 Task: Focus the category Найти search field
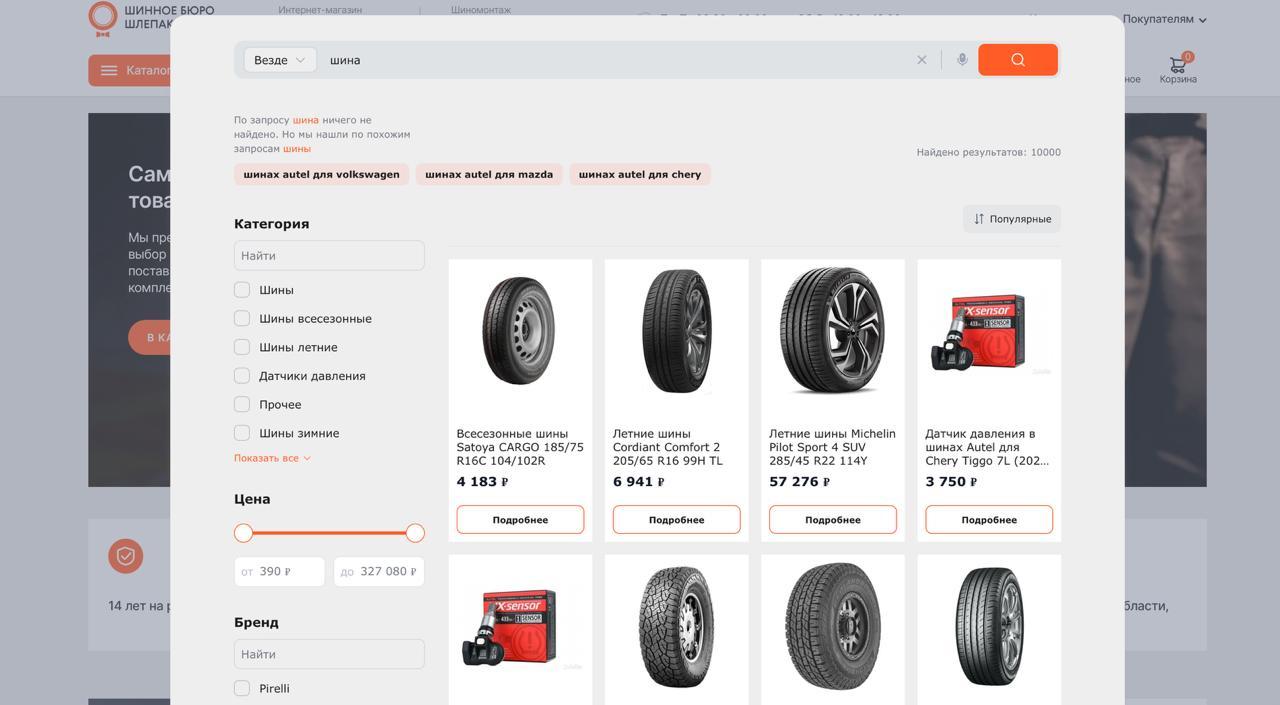coord(329,255)
